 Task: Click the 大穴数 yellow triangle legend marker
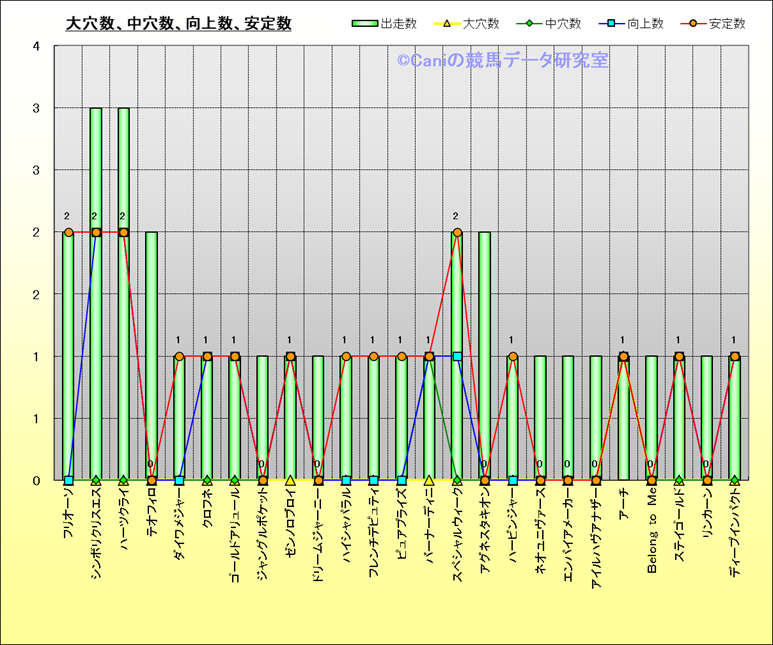(x=450, y=23)
